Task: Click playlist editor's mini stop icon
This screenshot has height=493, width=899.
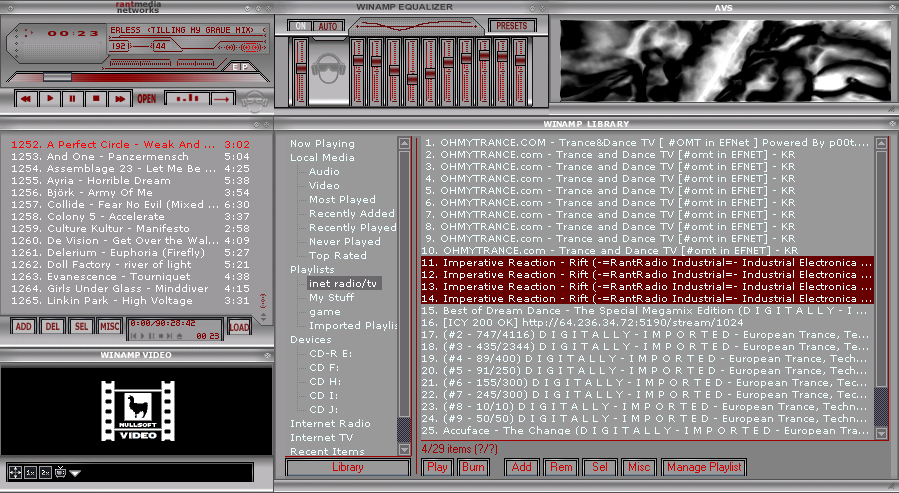Action: click(161, 336)
